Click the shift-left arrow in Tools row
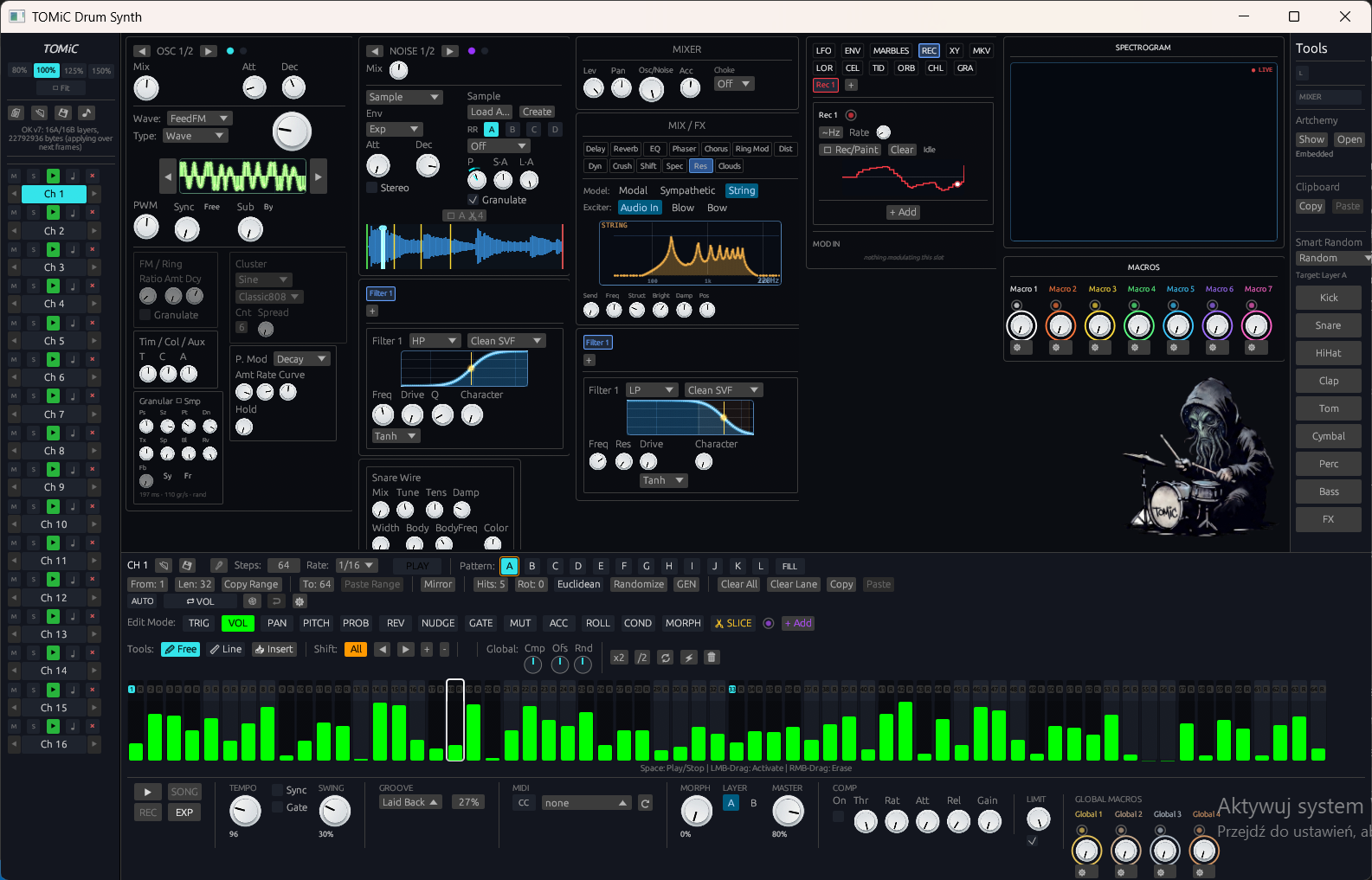This screenshot has width=1372, height=880. pyautogui.click(x=383, y=649)
